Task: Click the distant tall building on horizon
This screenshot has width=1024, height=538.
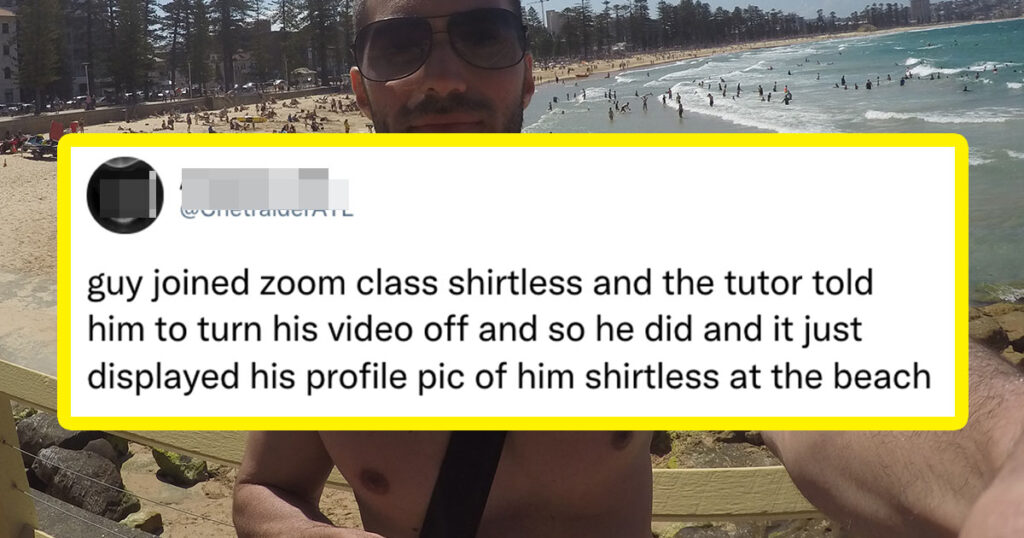Action: click(x=921, y=10)
